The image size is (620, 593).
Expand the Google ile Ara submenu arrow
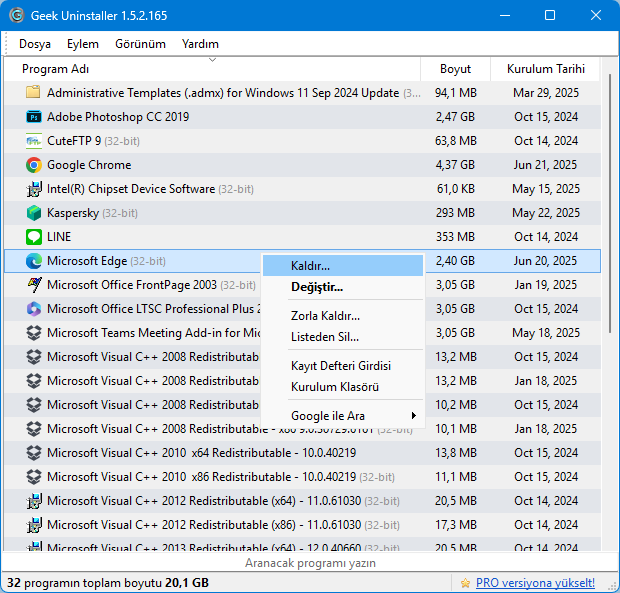[414, 415]
